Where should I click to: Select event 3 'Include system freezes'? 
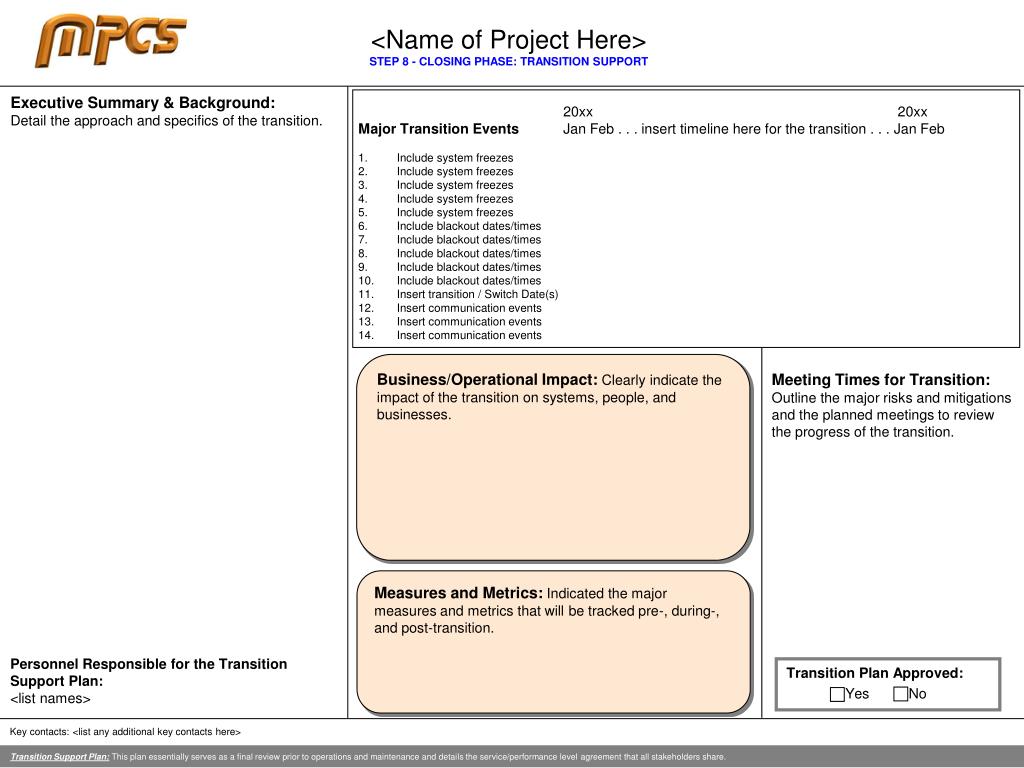pos(455,185)
